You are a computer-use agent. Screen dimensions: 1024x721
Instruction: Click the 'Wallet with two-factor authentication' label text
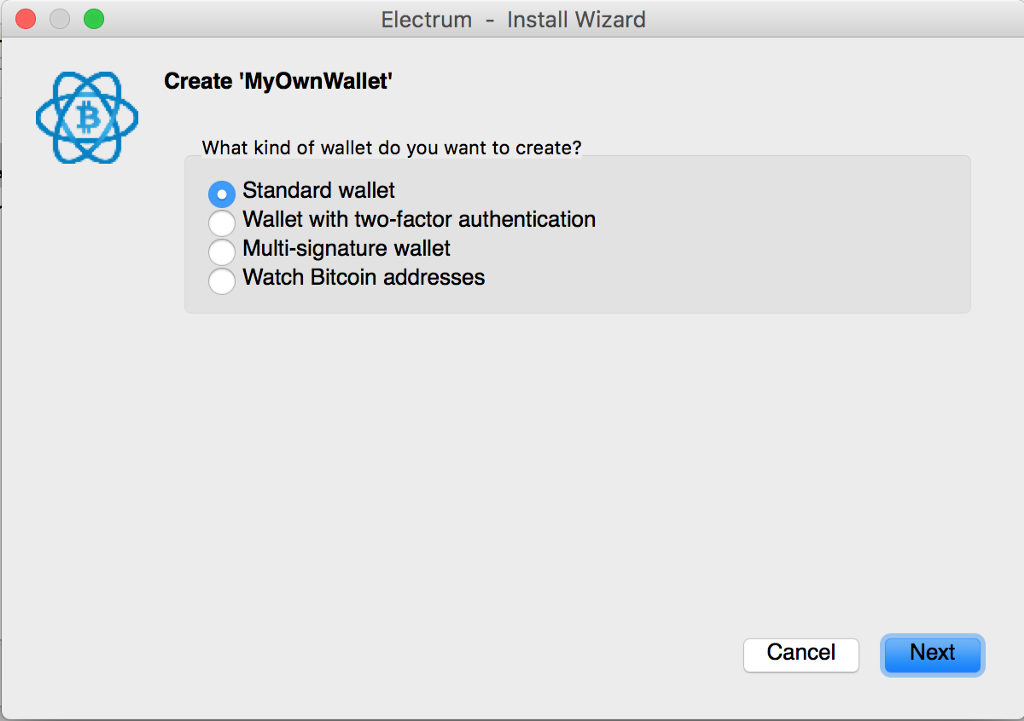pos(419,220)
